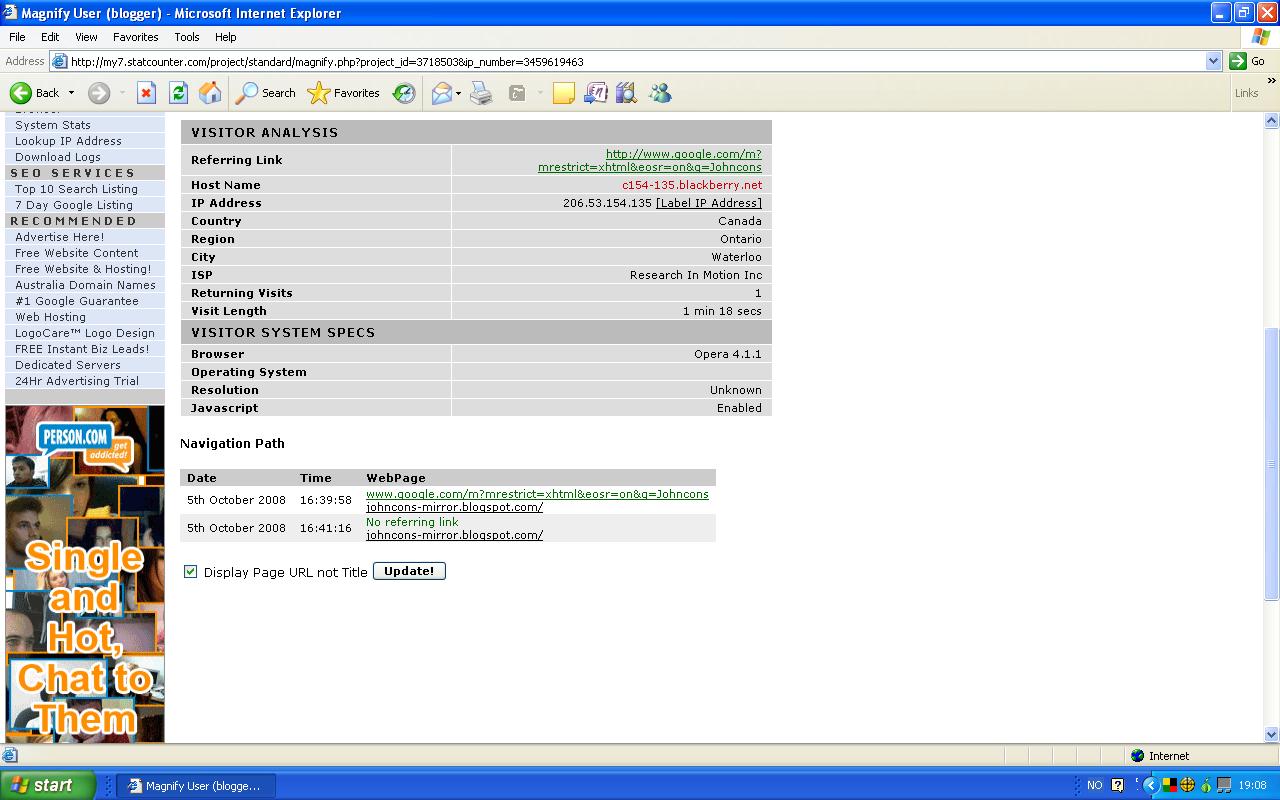
Task: Open the Back button history dropdown arrow
Action: (71, 93)
